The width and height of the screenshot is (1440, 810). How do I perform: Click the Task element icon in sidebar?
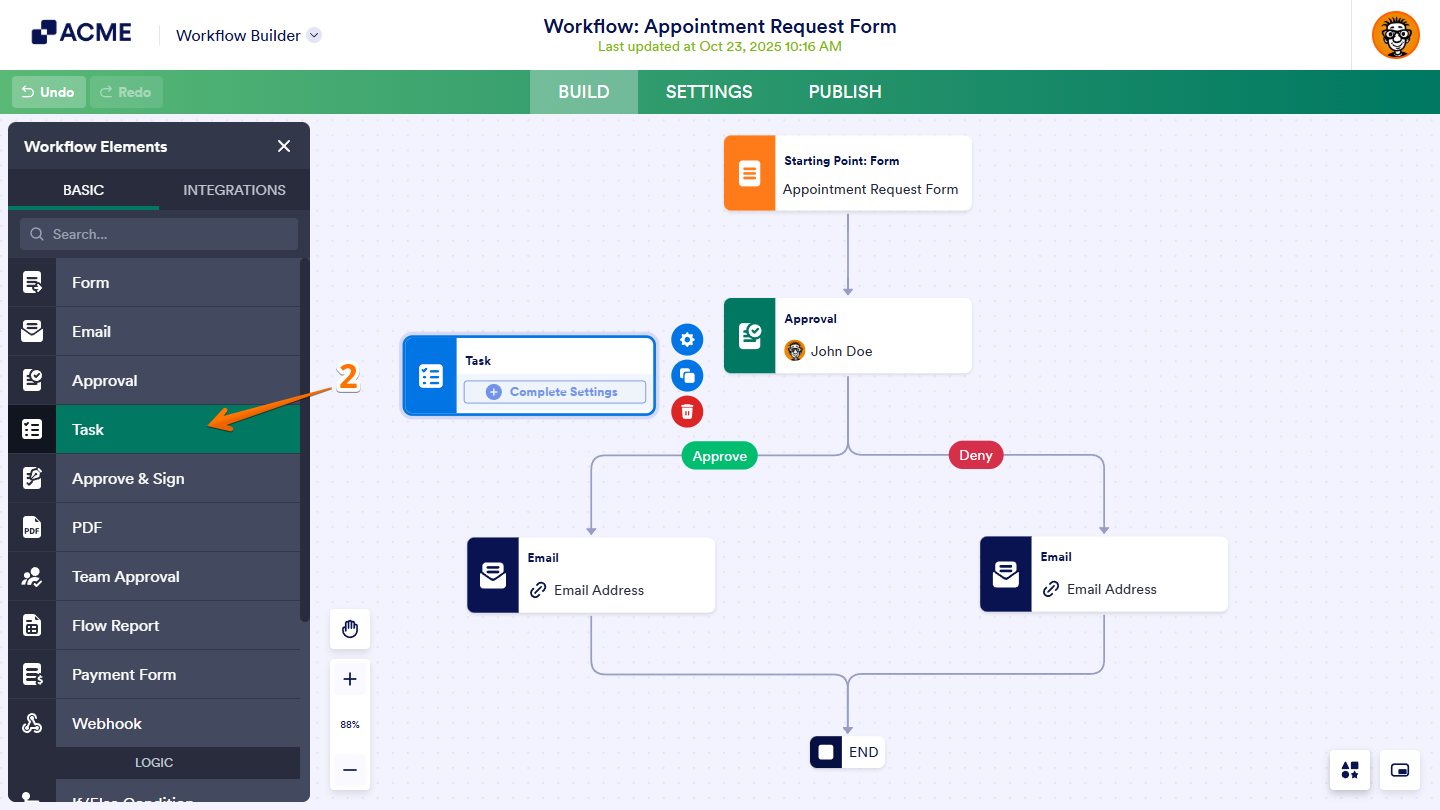coord(32,430)
